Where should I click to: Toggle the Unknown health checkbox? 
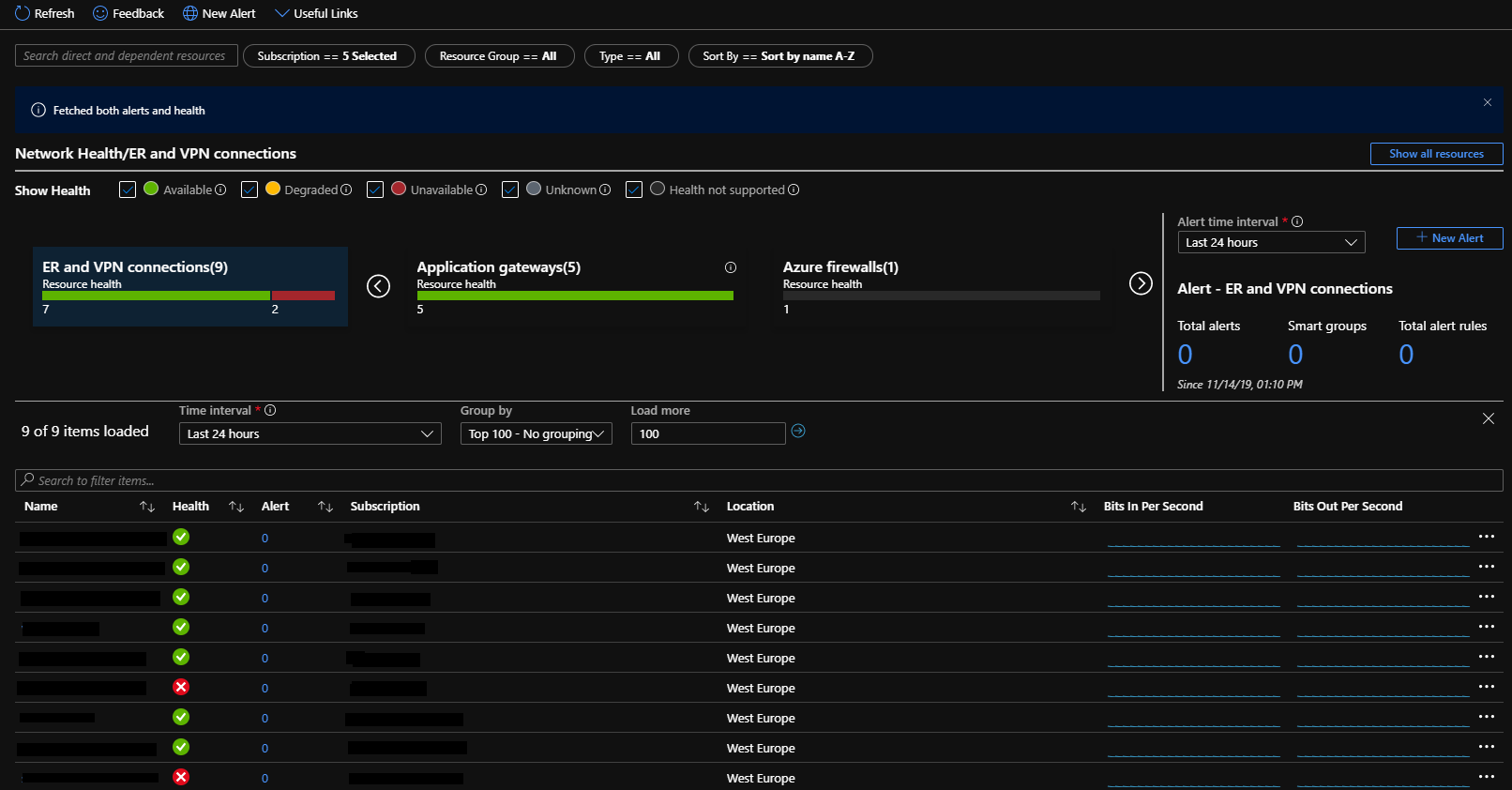click(510, 190)
